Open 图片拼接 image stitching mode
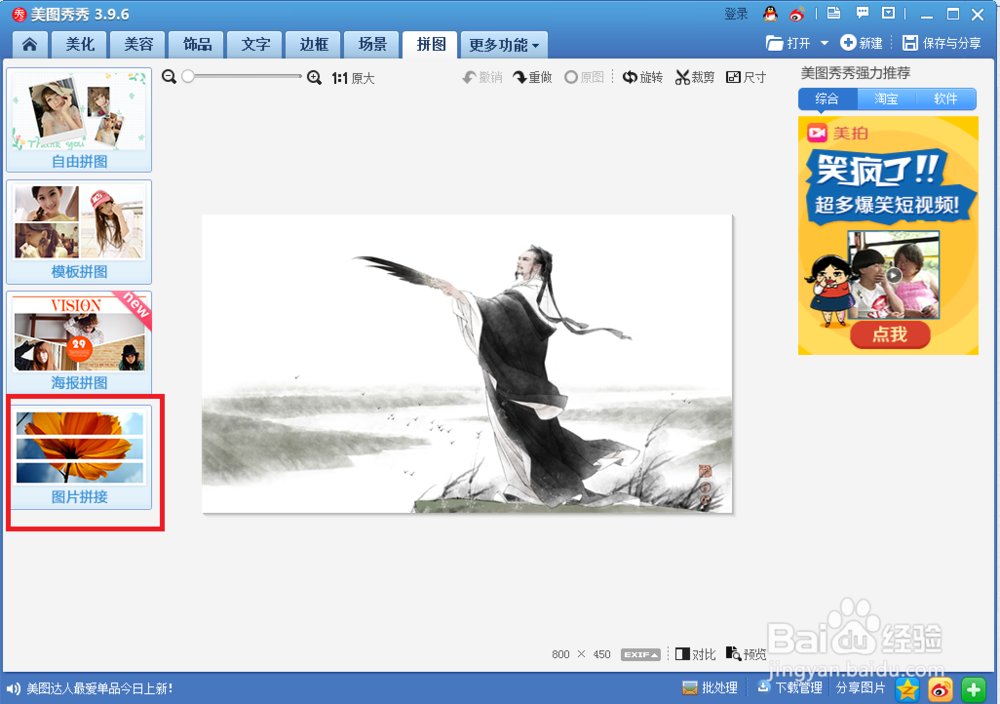This screenshot has height=704, width=1000. (79, 457)
